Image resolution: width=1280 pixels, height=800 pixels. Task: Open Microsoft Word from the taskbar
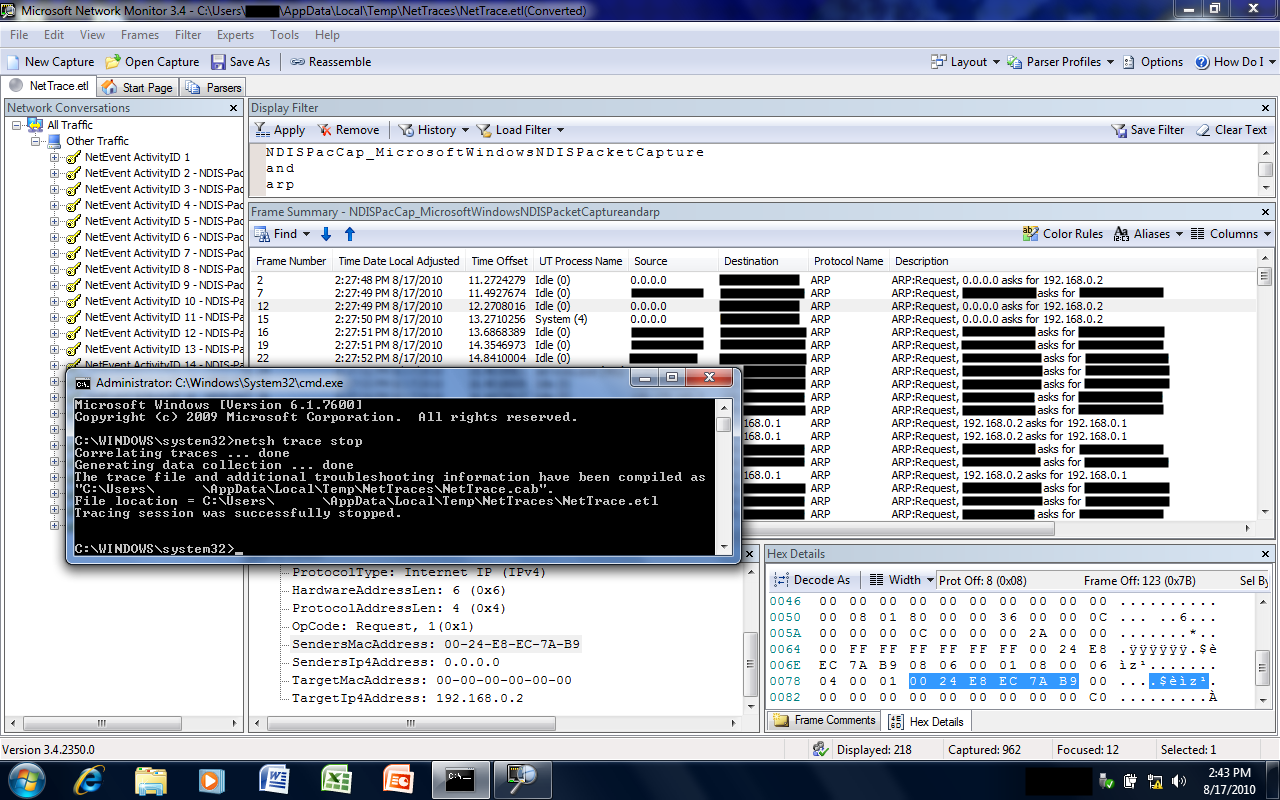274,779
